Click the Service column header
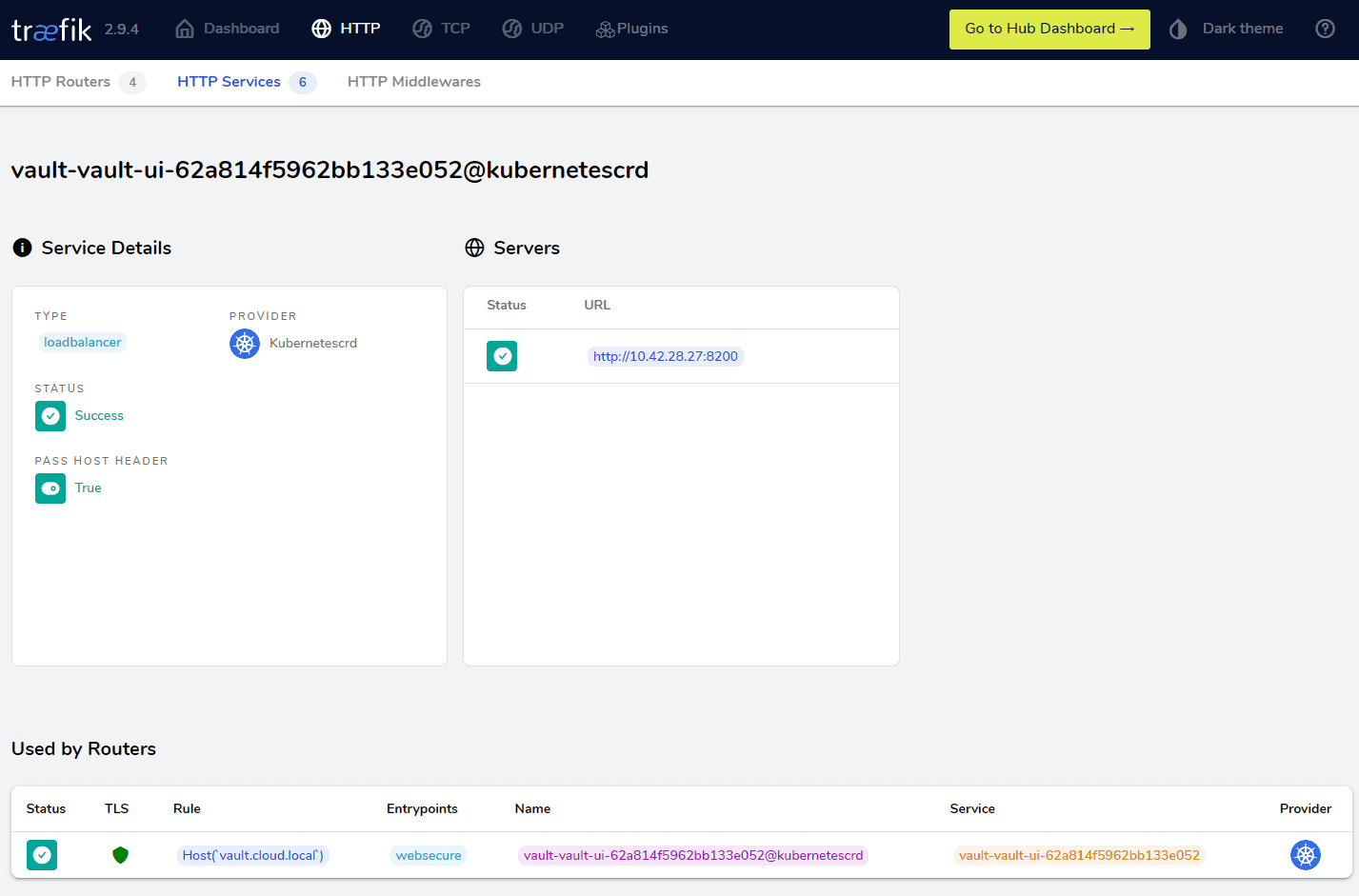The height and width of the screenshot is (896, 1359). [972, 808]
